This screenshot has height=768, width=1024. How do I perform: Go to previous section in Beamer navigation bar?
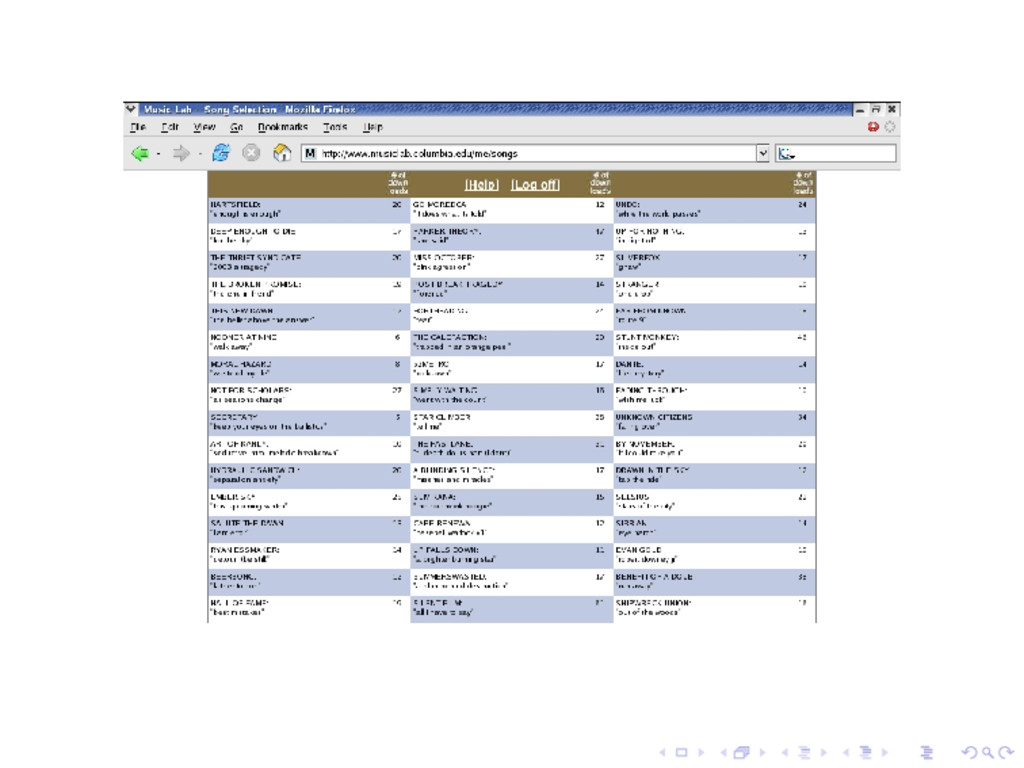coord(846,752)
